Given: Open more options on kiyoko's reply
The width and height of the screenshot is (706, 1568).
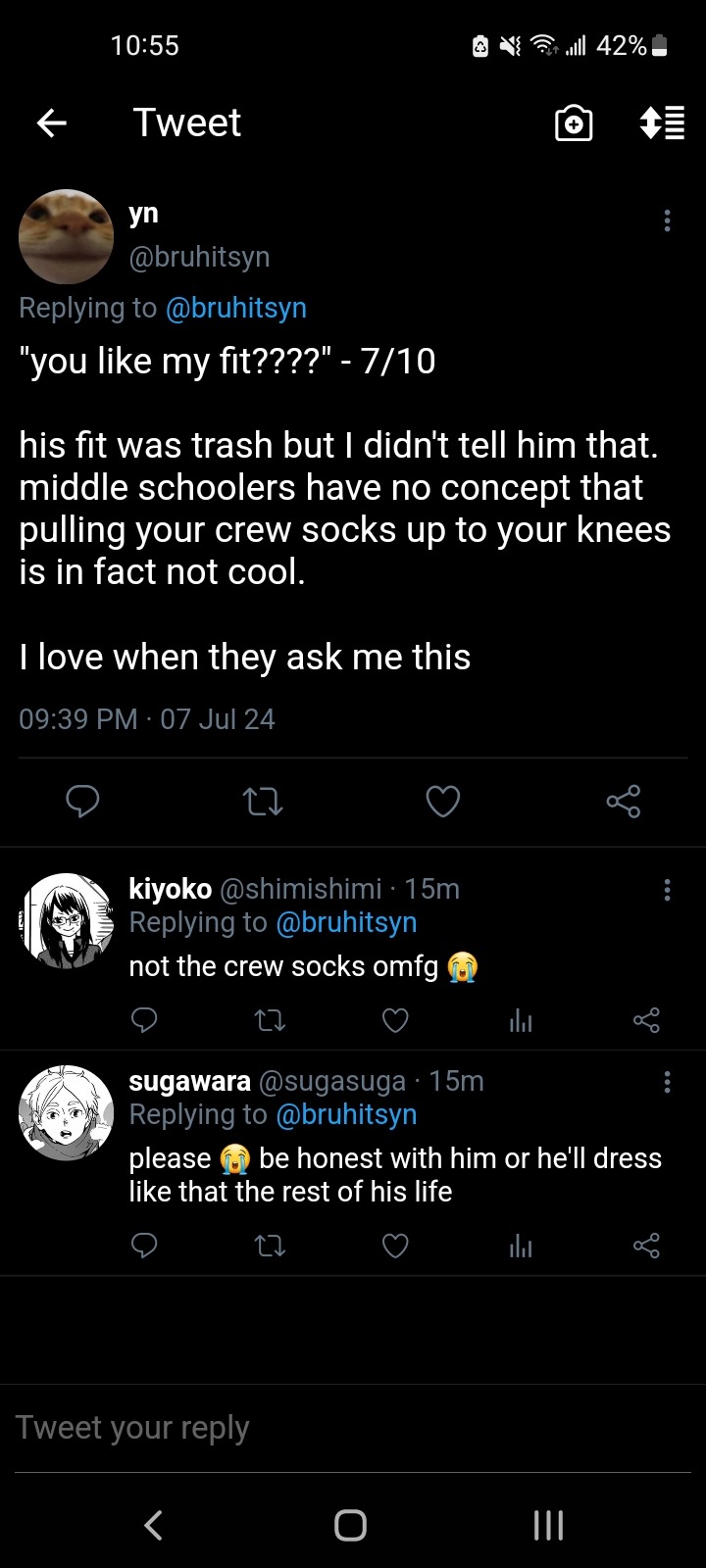Looking at the screenshot, I should pyautogui.click(x=667, y=890).
